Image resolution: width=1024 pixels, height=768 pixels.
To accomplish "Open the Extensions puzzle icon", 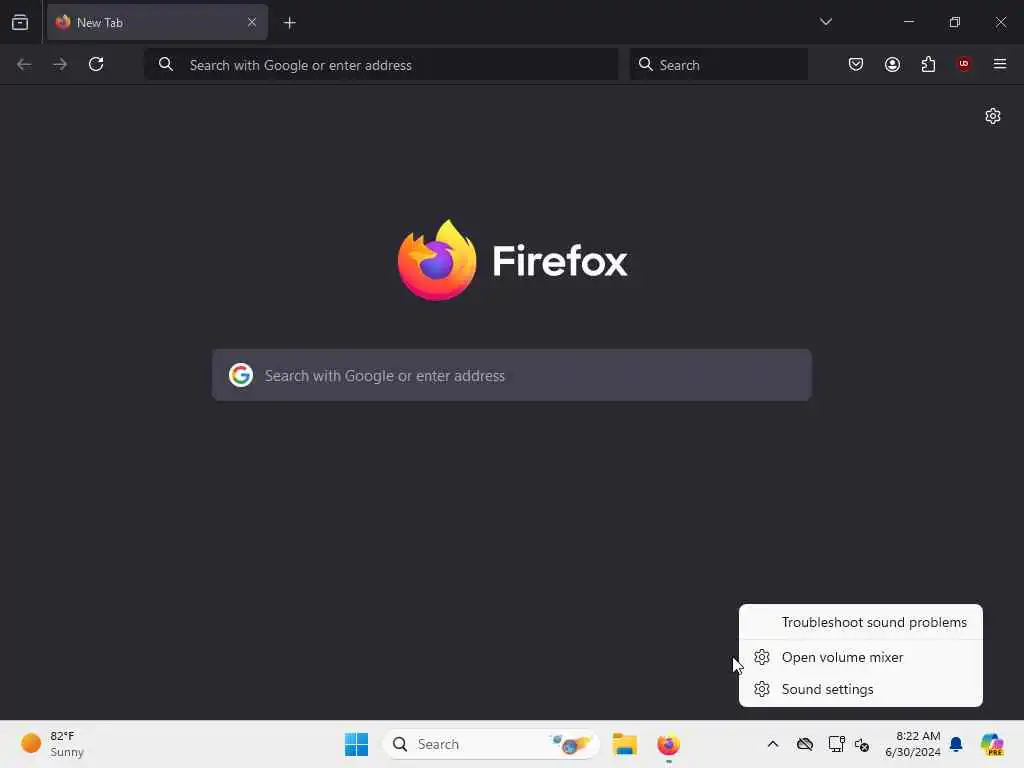I will tap(928, 64).
